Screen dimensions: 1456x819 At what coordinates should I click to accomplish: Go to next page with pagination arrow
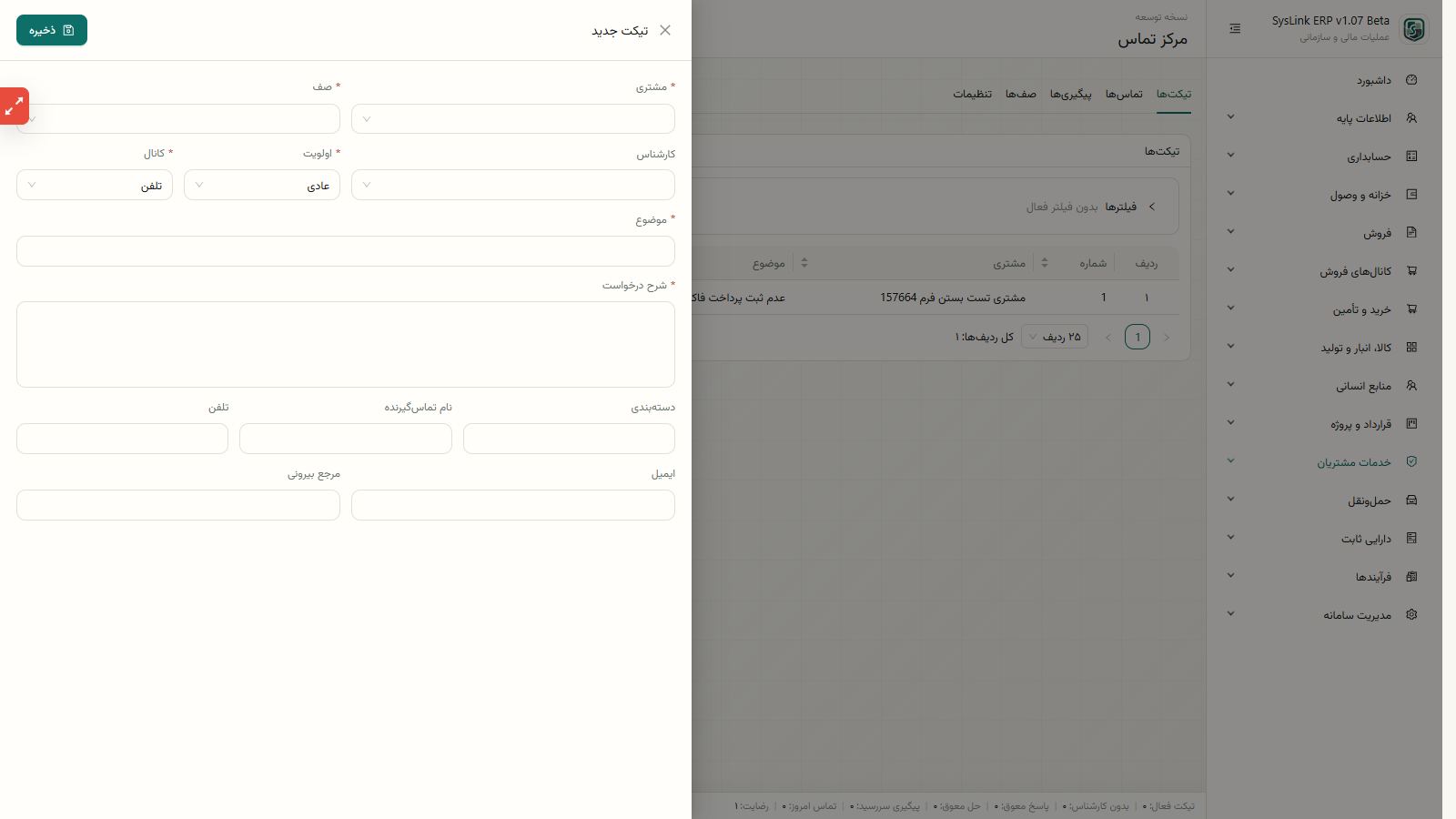tap(1107, 338)
